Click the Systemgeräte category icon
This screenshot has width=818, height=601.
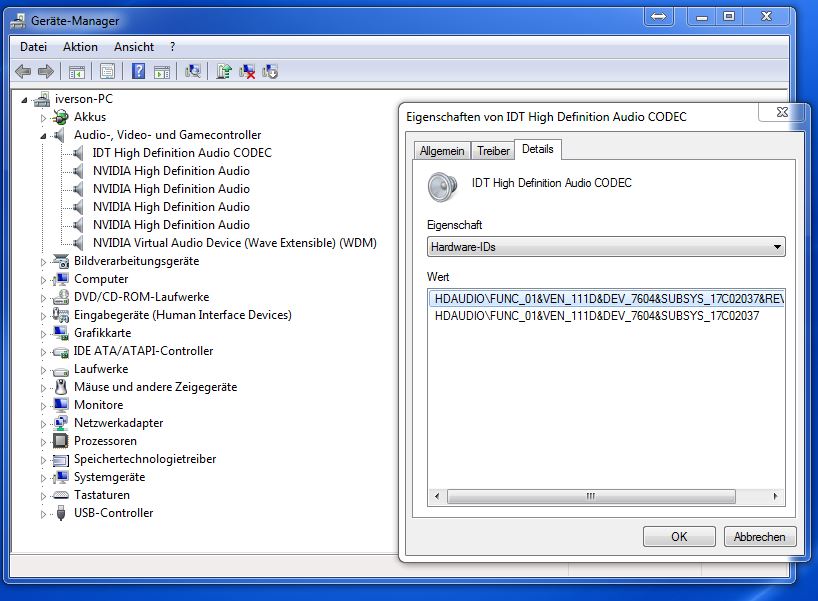pos(61,477)
